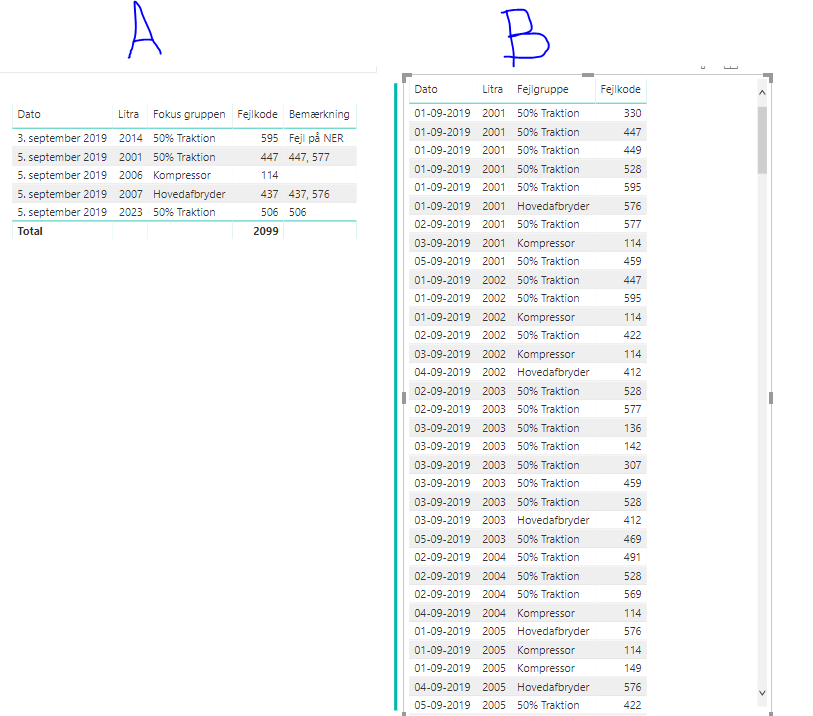Click scroll down arrow in table B

point(762,693)
